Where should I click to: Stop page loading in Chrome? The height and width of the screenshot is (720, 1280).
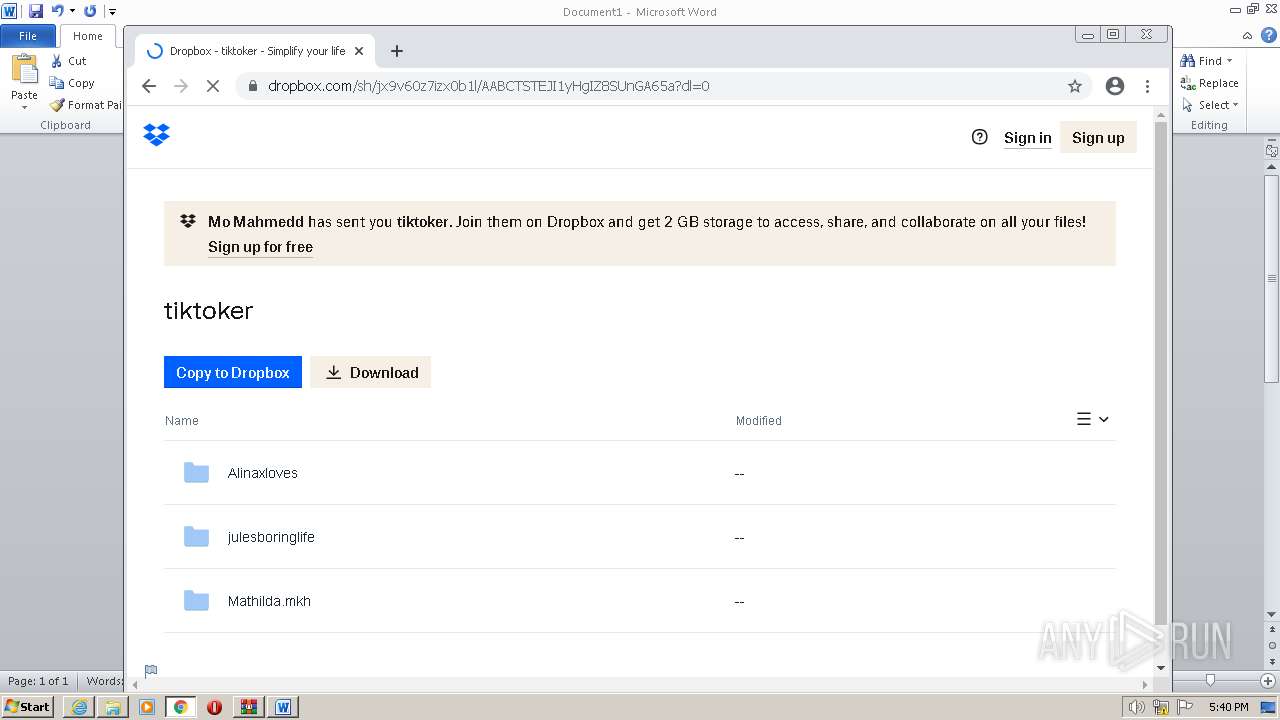point(213,86)
